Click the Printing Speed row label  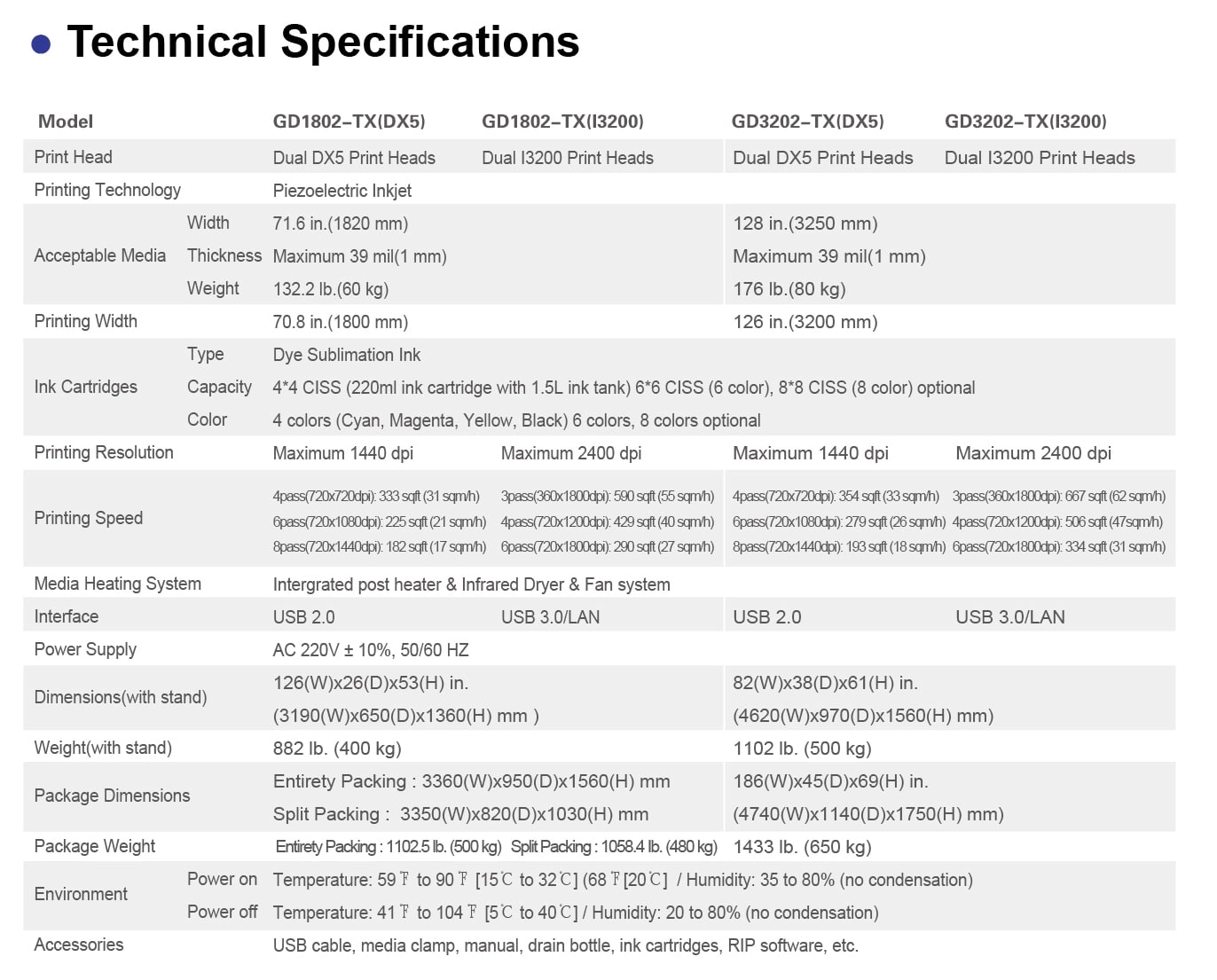(x=88, y=518)
